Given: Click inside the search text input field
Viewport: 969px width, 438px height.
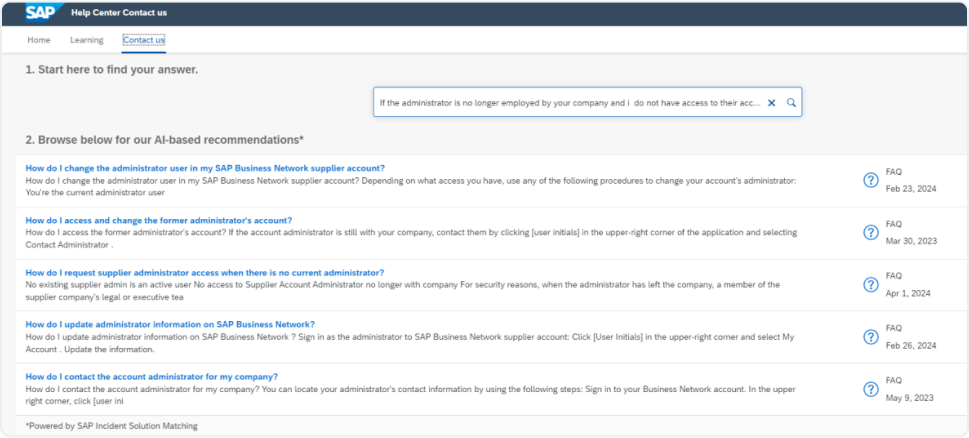Looking at the screenshot, I should click(x=568, y=103).
